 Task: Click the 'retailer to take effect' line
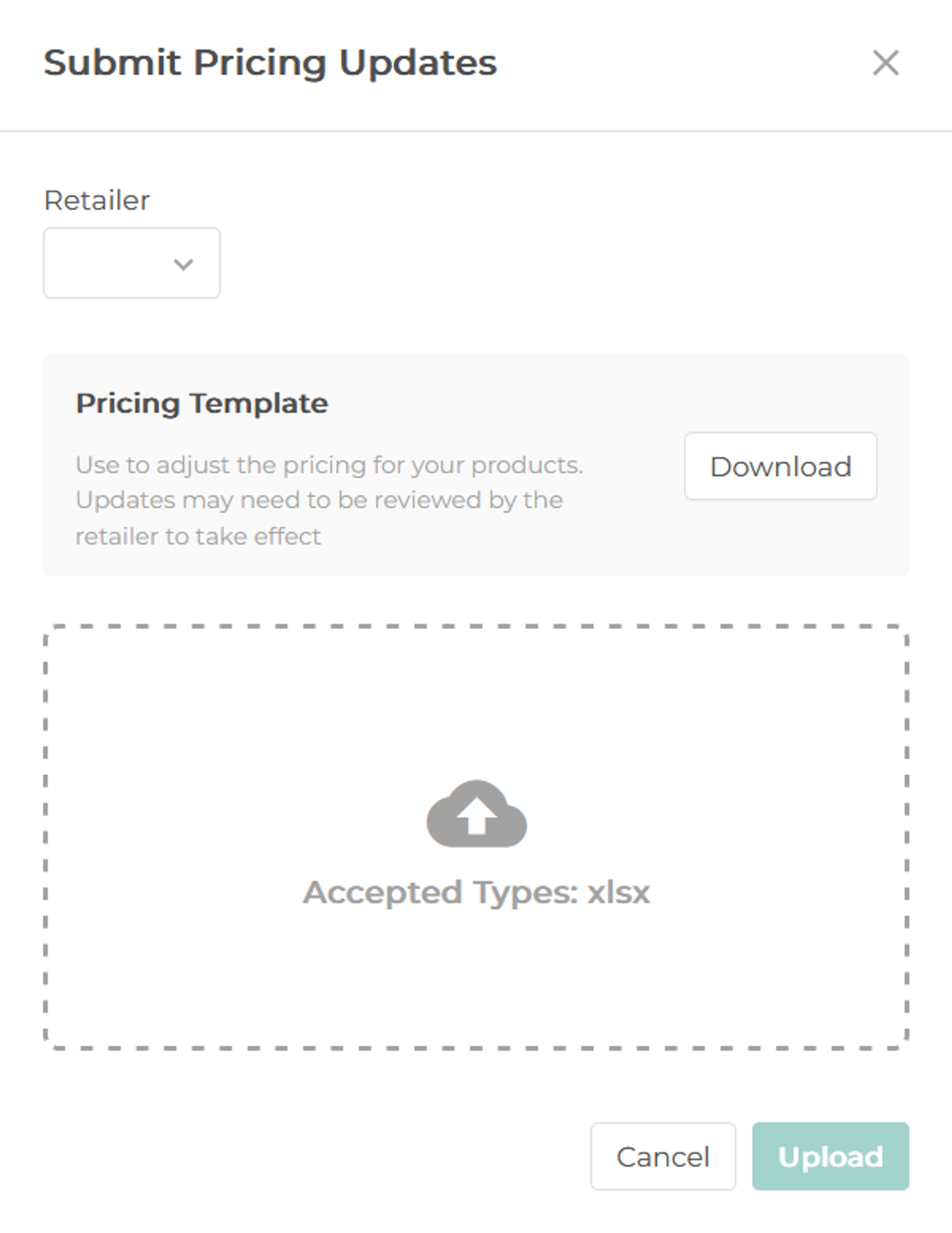(198, 537)
